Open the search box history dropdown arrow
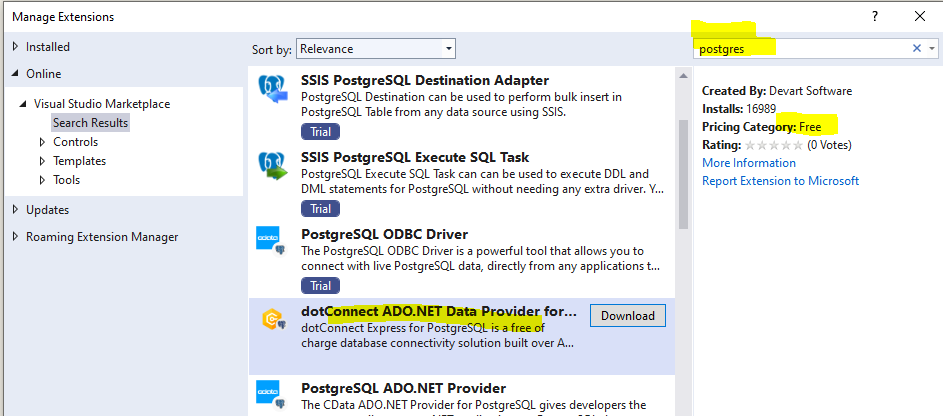 [x=932, y=49]
